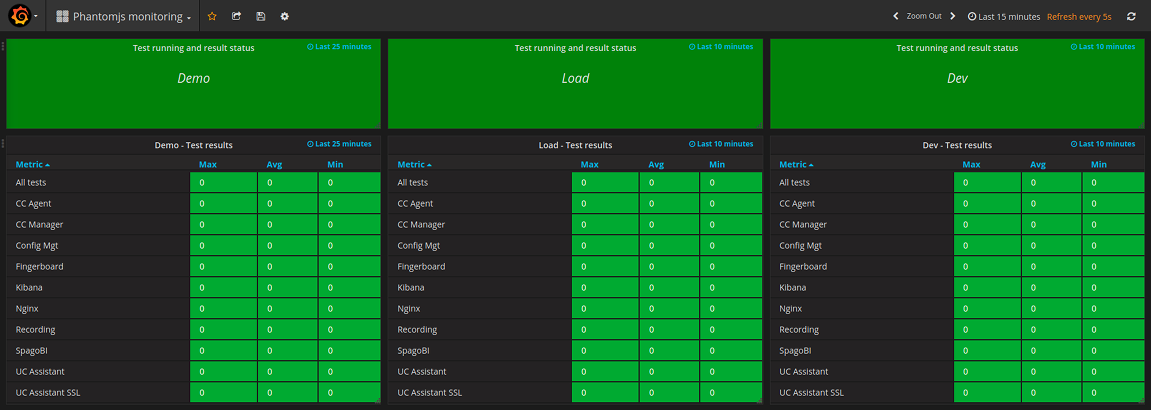This screenshot has height=410, width=1151.
Task: Sort Dev table by Avg column header
Action: [1038, 164]
